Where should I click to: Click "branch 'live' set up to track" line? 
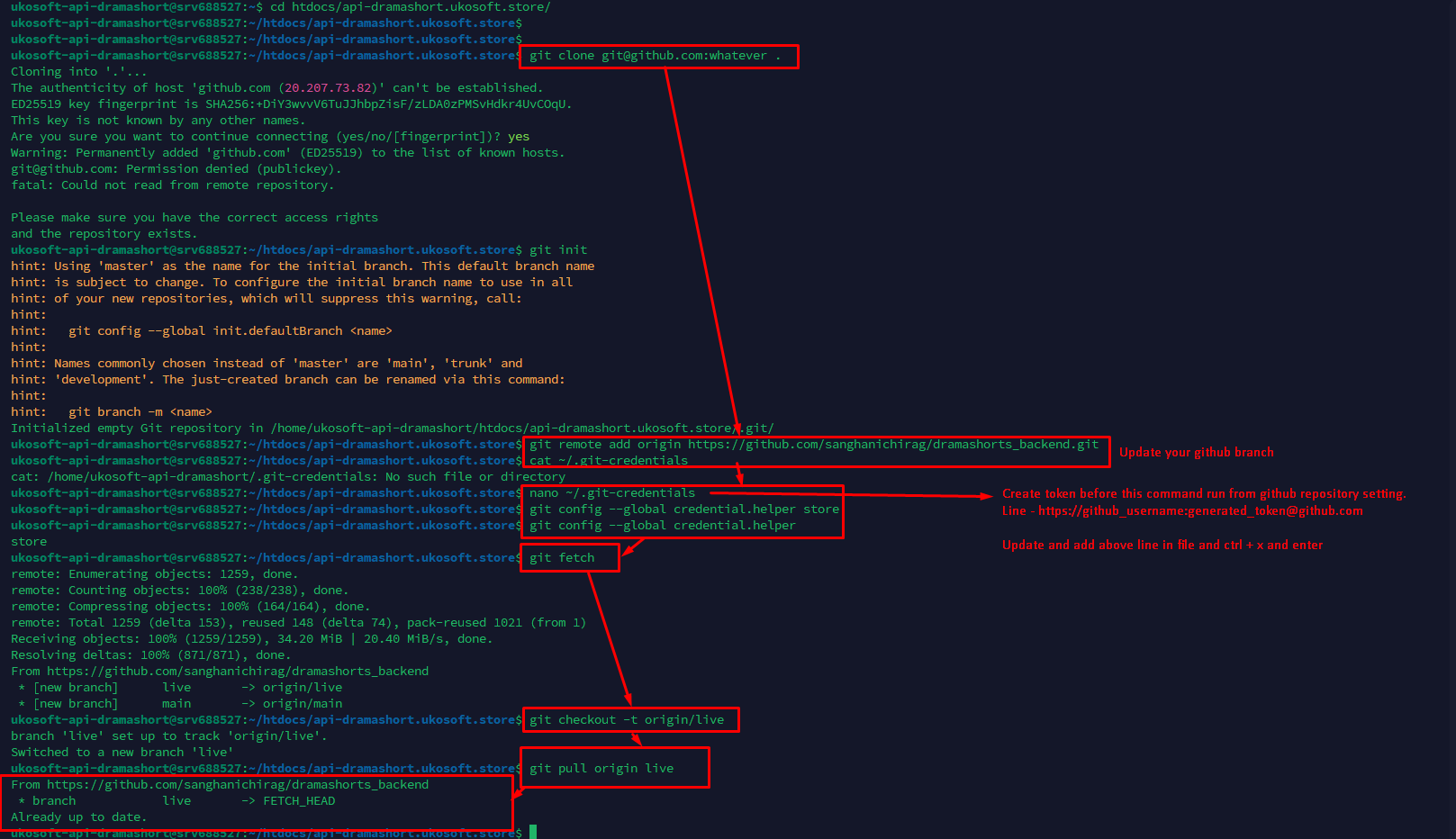(168, 736)
